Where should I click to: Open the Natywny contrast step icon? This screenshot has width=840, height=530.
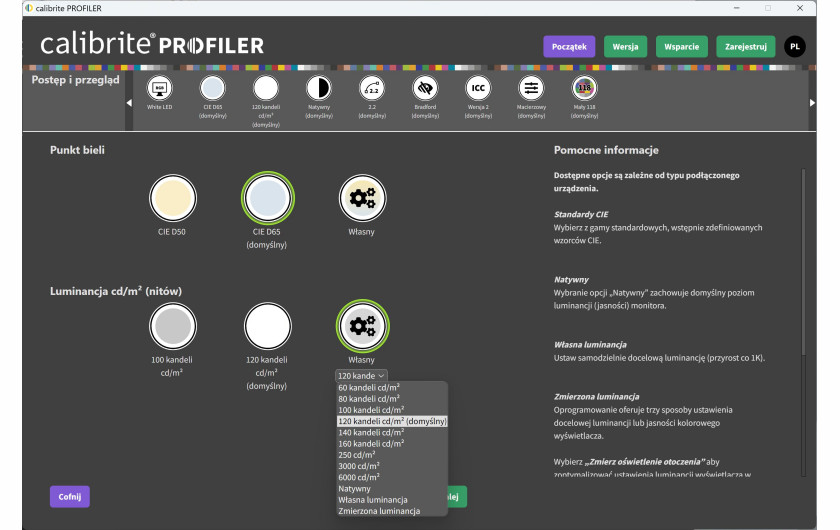coord(319,88)
